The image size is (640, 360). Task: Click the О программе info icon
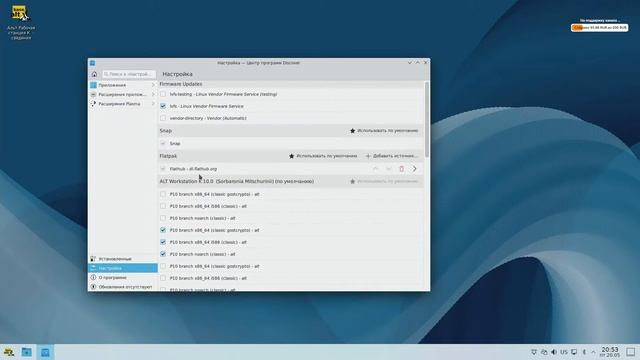[x=93, y=278]
